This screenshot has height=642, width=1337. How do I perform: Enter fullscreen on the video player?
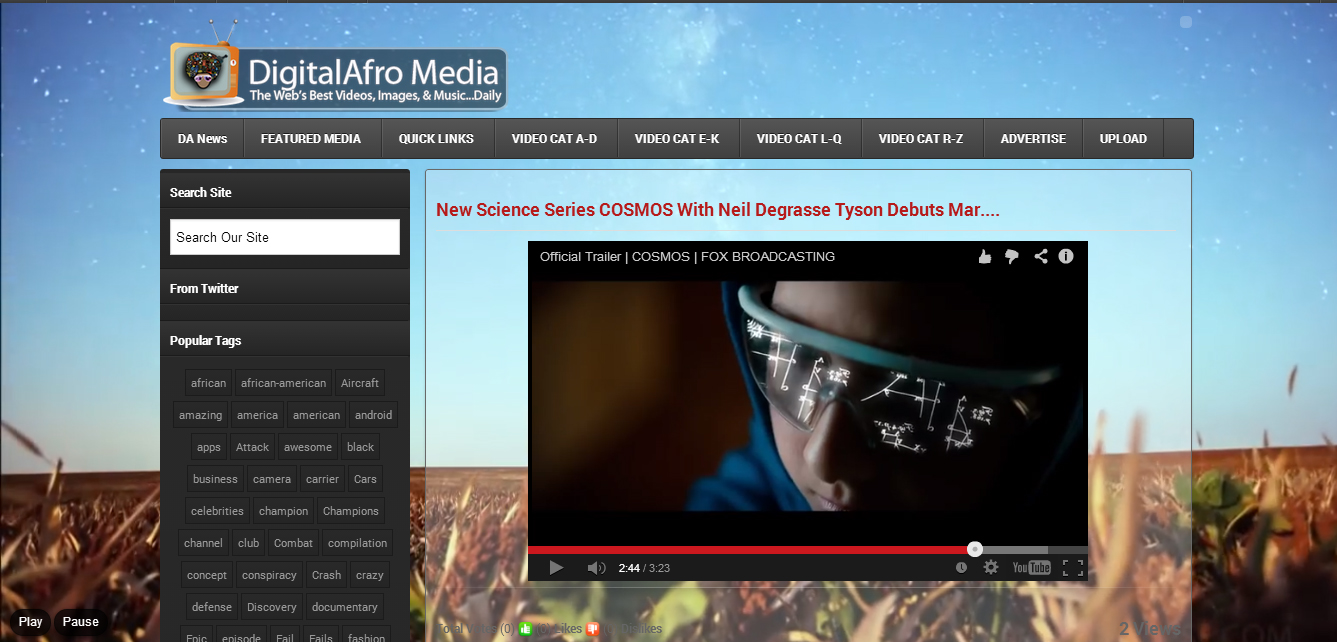tap(1073, 567)
